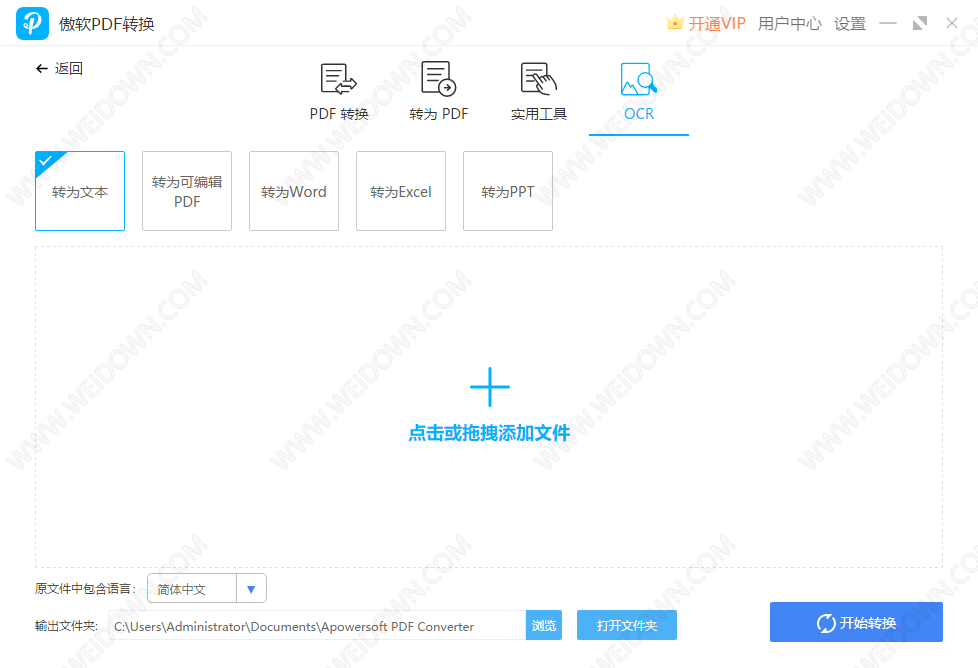The image size is (978, 668).
Task: Click the 输出文件夹 label
Action: tap(66, 626)
